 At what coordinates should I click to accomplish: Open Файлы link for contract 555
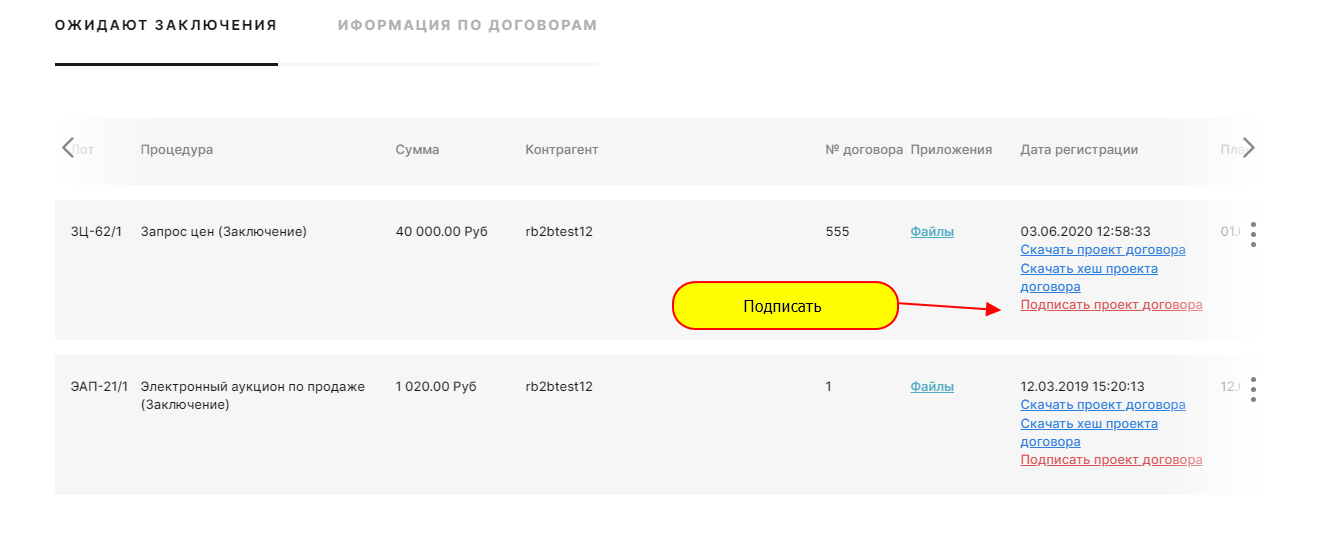pos(932,232)
